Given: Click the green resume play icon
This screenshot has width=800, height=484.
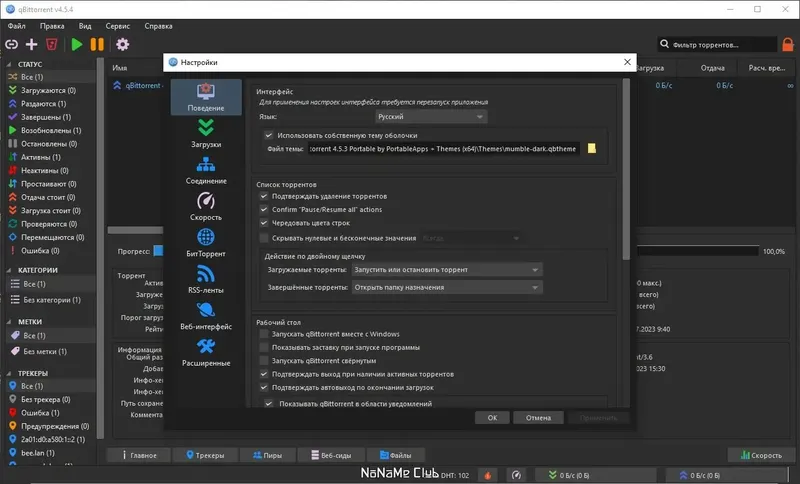Looking at the screenshot, I should coord(77,44).
